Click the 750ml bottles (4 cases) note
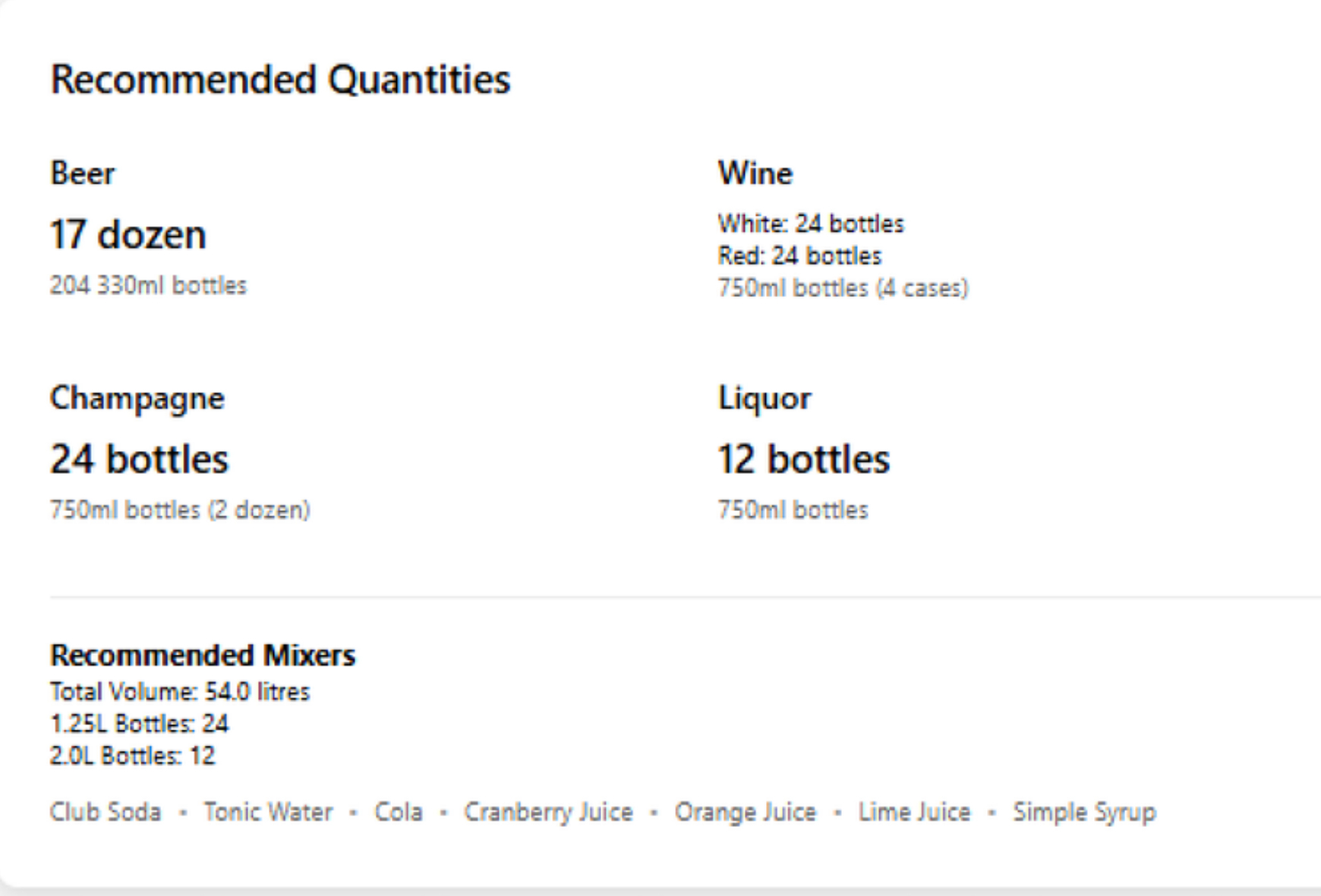 [x=843, y=289]
